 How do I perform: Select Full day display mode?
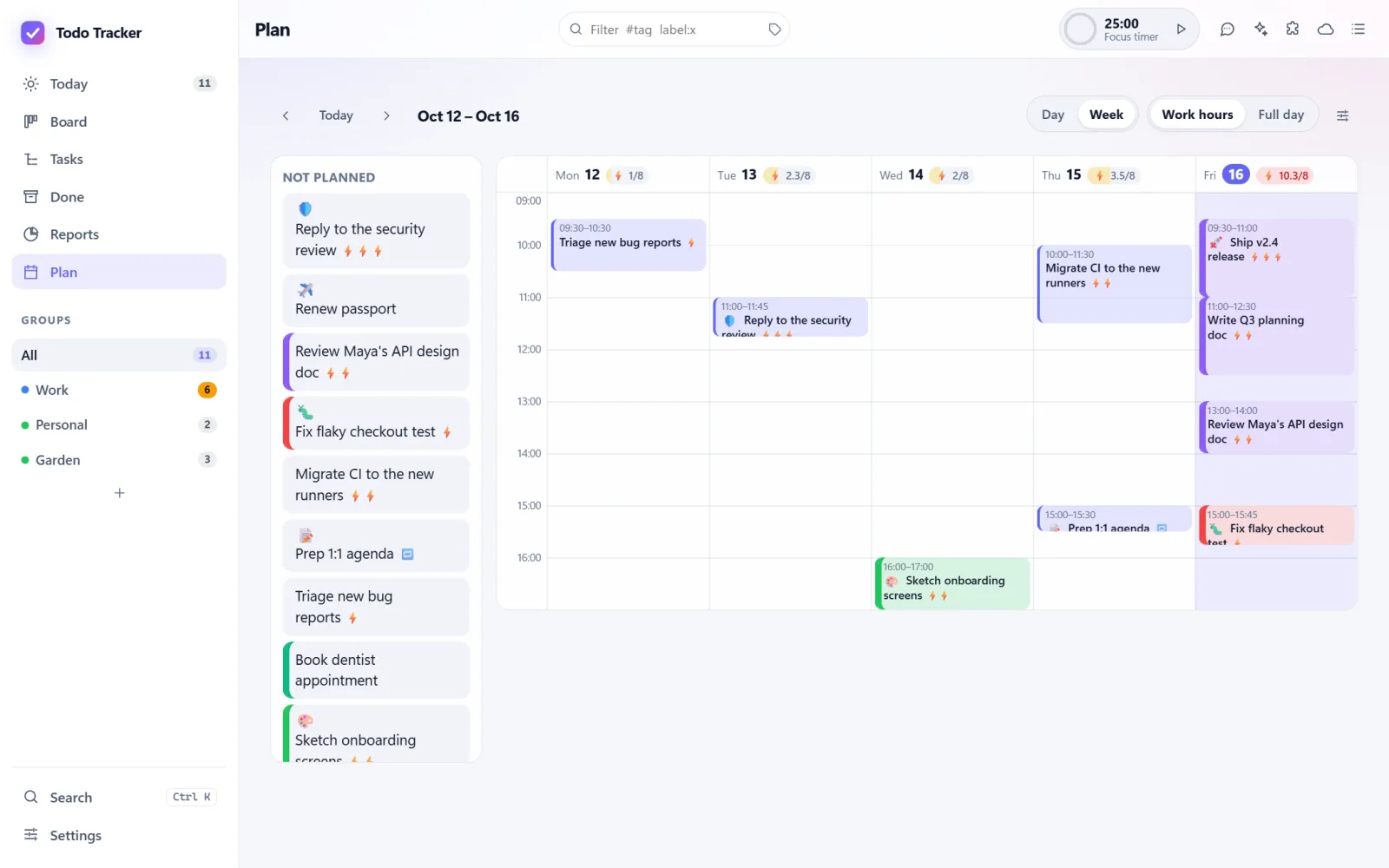coord(1280,115)
